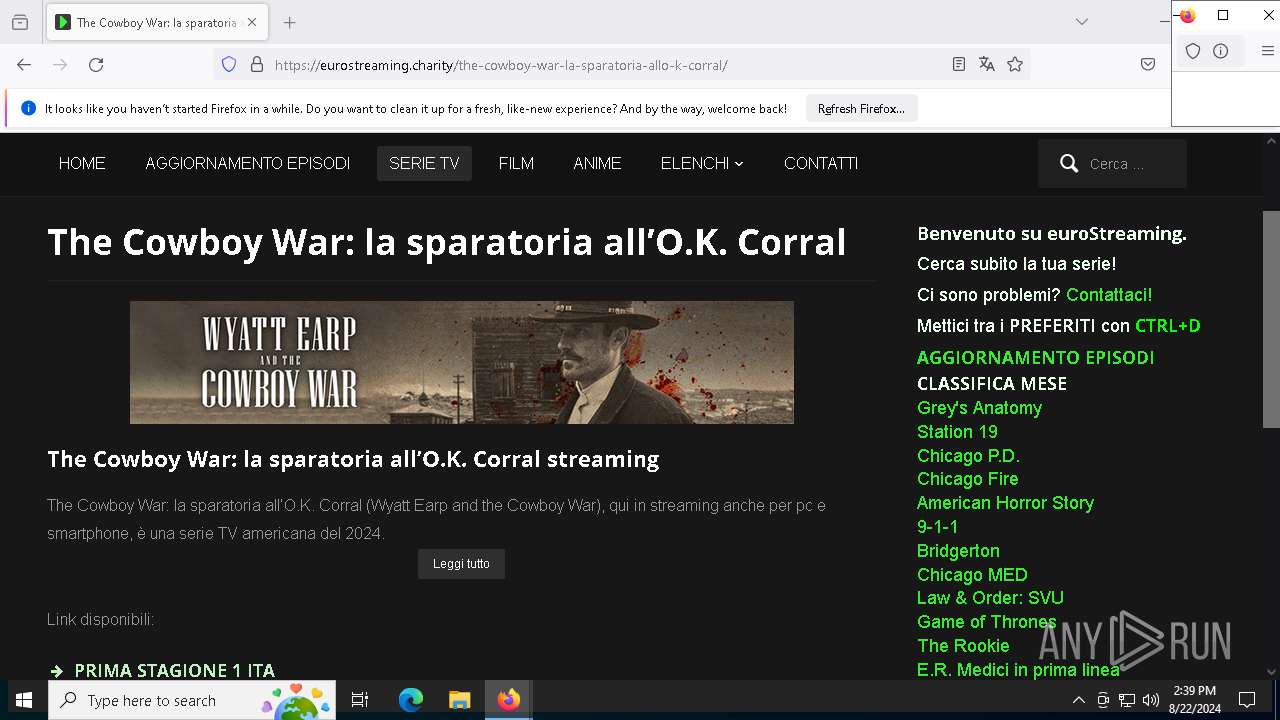Screen dimensions: 1280x720
Task: Click the Wyatt Earp and the Cowboy War banner
Action: coord(462,363)
